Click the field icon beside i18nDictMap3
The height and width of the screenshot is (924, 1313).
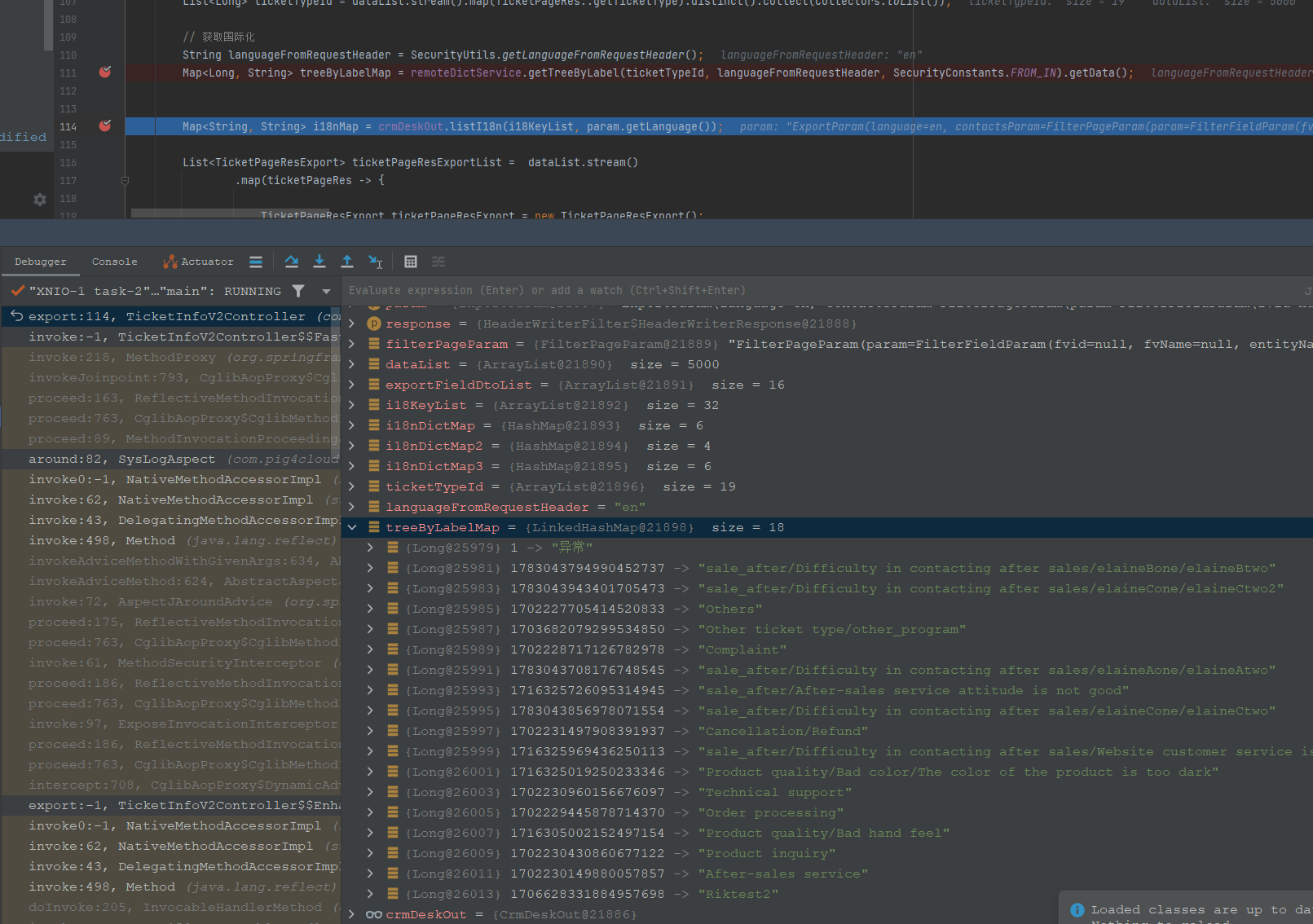pyautogui.click(x=374, y=466)
